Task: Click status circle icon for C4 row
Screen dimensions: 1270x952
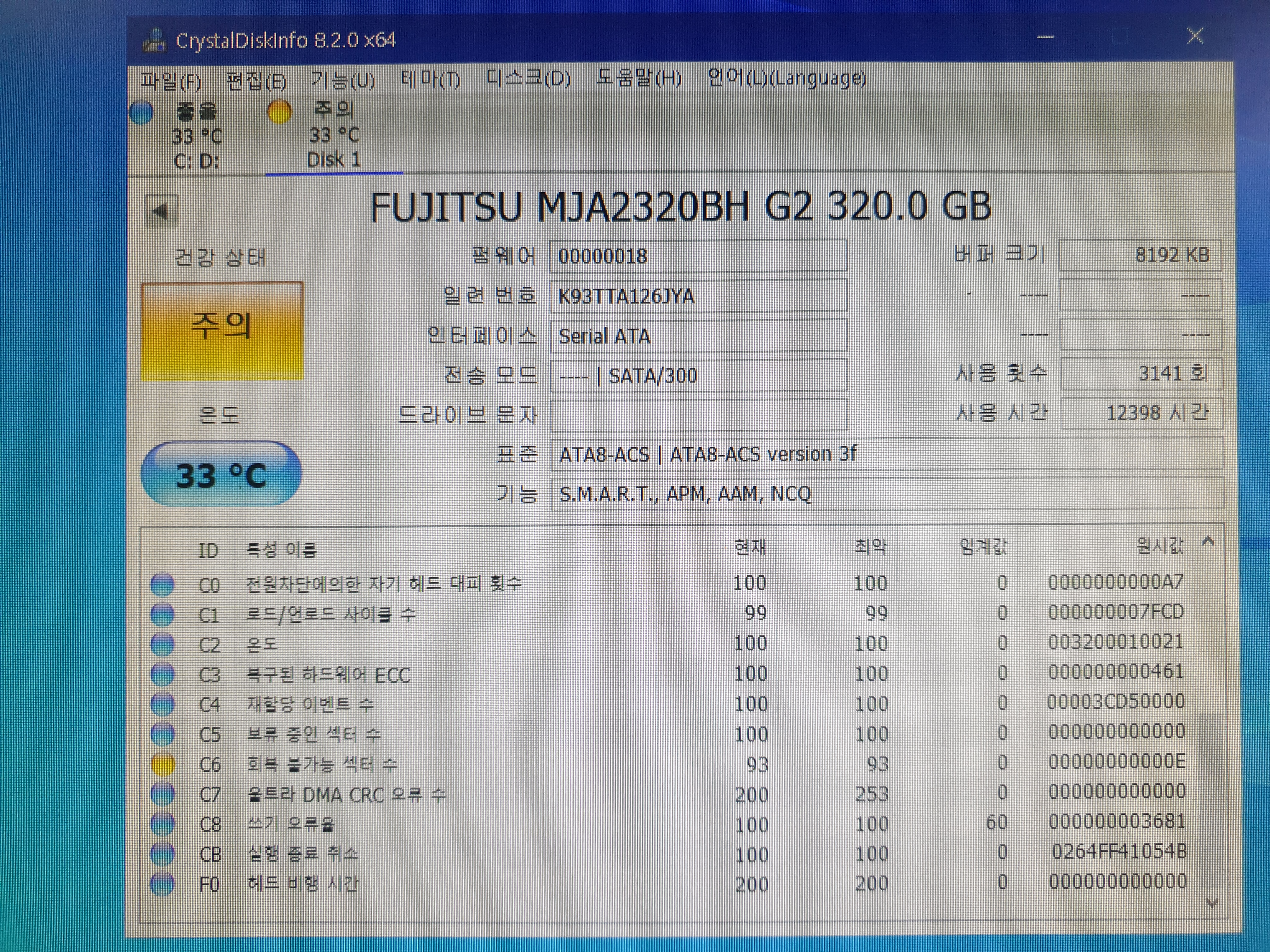Action: pos(162,704)
